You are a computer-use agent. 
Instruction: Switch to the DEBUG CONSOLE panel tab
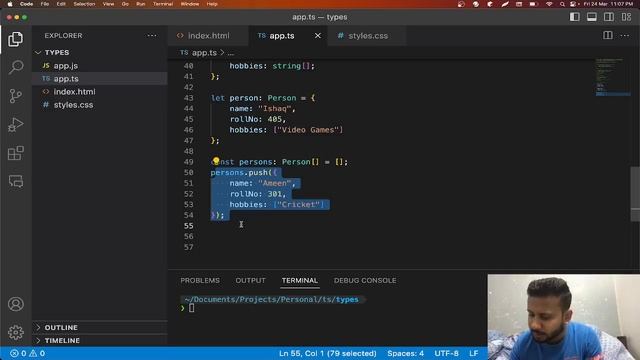pyautogui.click(x=365, y=280)
